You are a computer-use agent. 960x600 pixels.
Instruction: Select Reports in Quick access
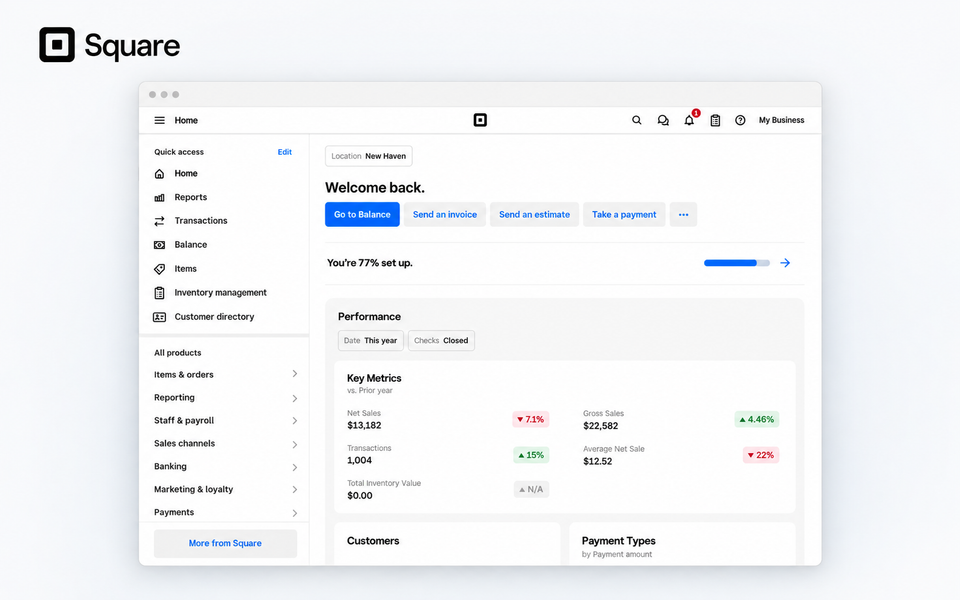pyautogui.click(x=190, y=197)
